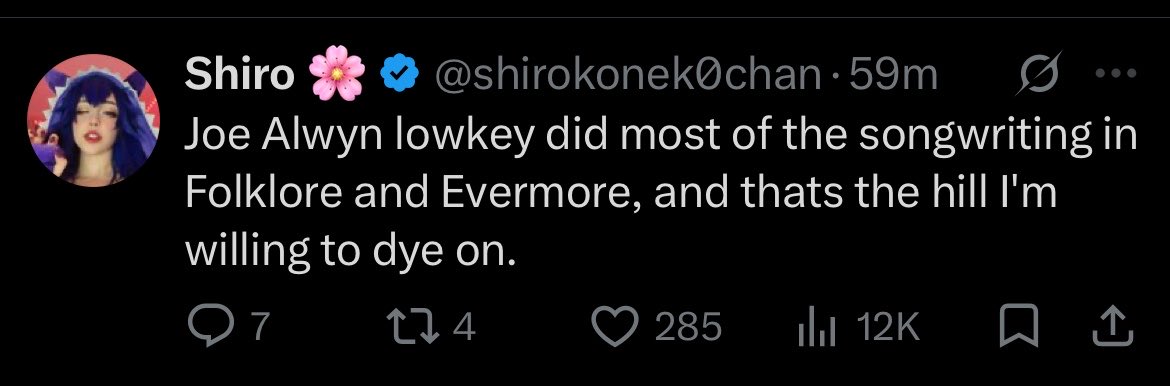Viewport: 1170px width, 386px height.
Task: Click the blue verified checkmark badge
Action: pos(400,73)
